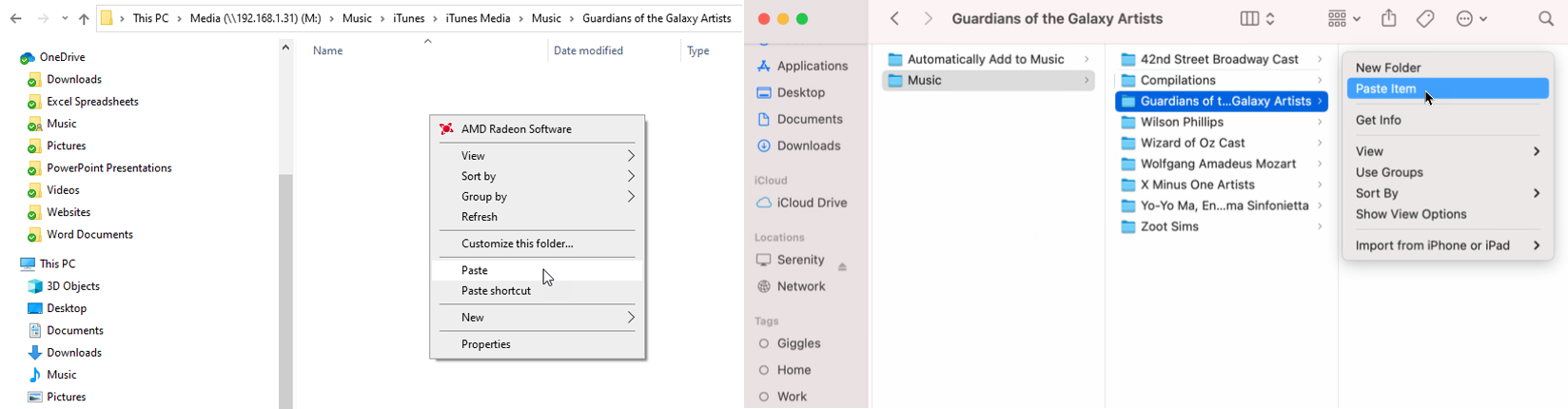Click Forward arrow in Windows Explorer
The height and width of the screenshot is (409, 1568).
coord(43,18)
